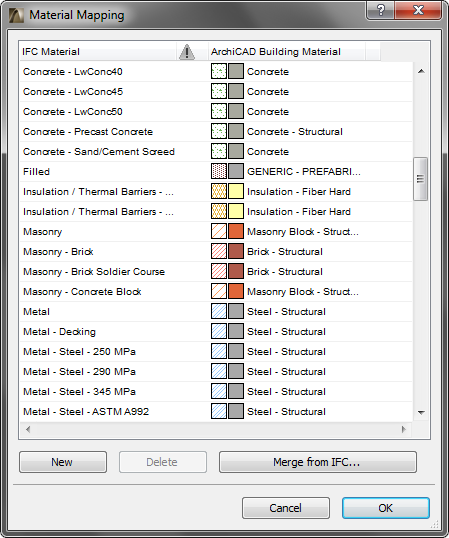The height and width of the screenshot is (538, 449).
Task: Click the vertical scrollbar up arrow
Action: pos(421,71)
